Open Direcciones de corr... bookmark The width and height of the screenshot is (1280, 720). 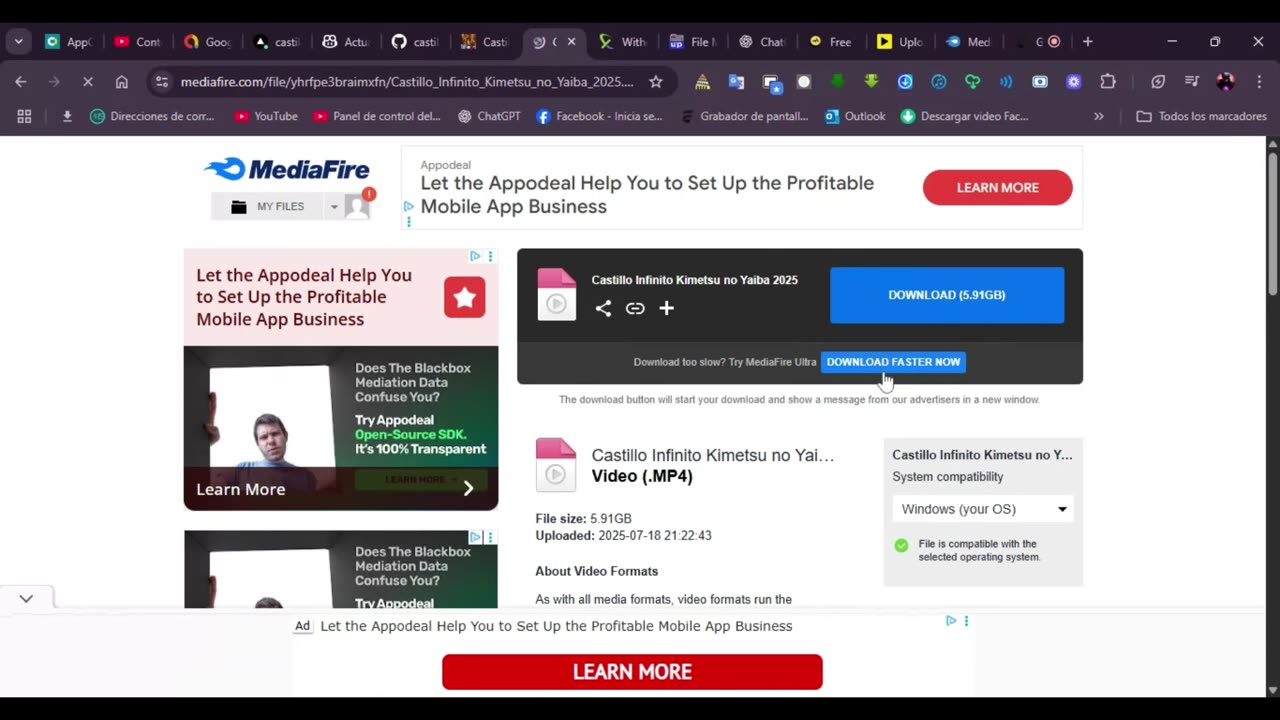(152, 116)
